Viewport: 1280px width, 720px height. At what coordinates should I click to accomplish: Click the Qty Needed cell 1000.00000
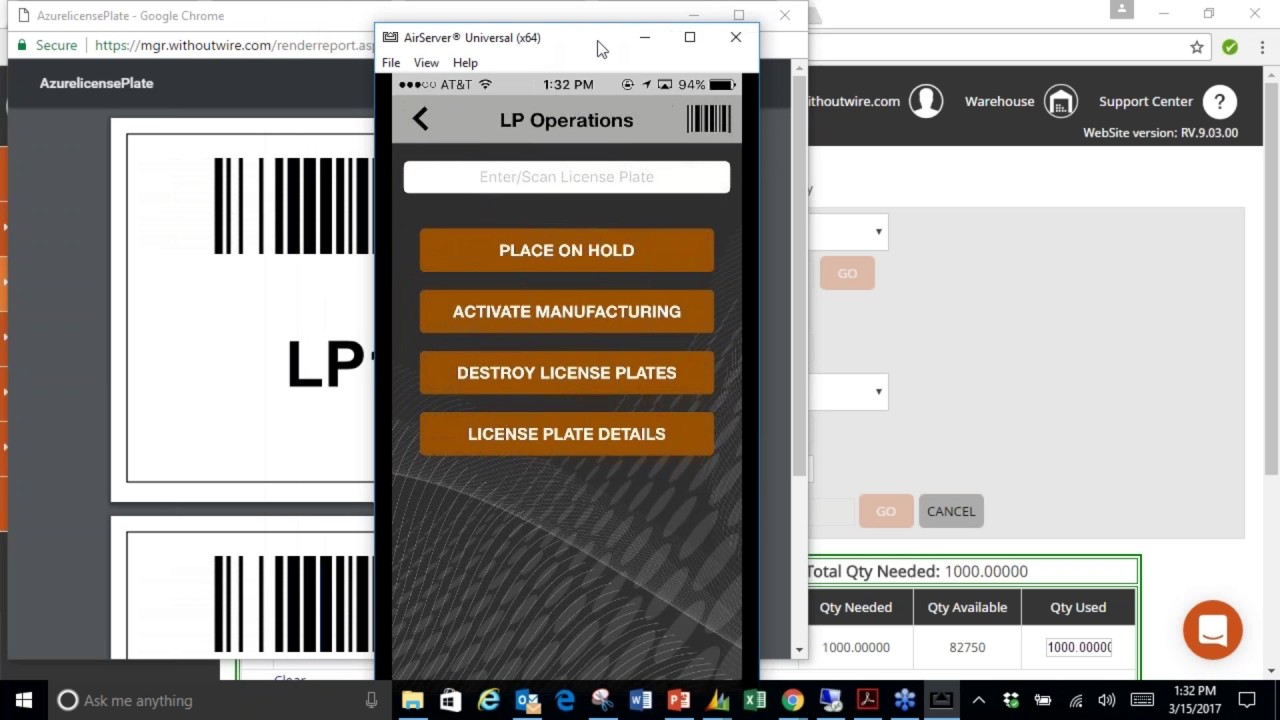click(x=855, y=647)
